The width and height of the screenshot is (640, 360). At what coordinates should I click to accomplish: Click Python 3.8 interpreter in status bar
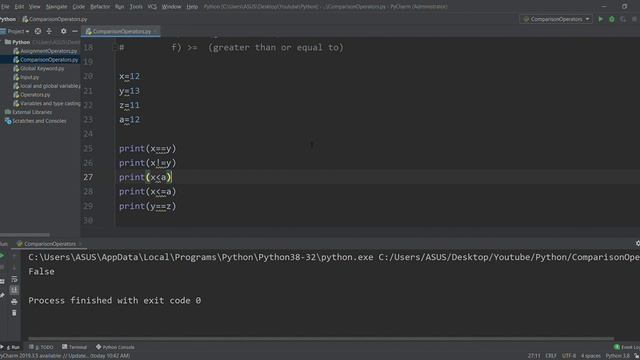coord(618,356)
